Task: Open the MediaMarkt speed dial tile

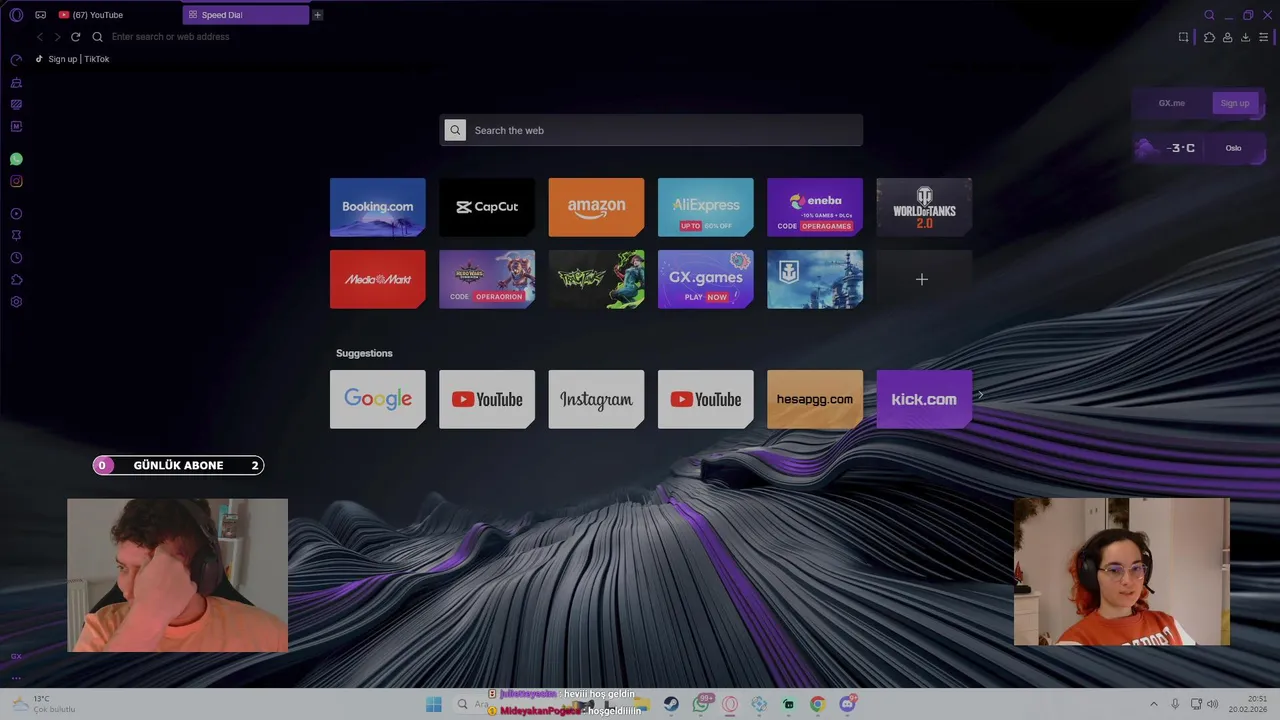Action: (x=378, y=279)
